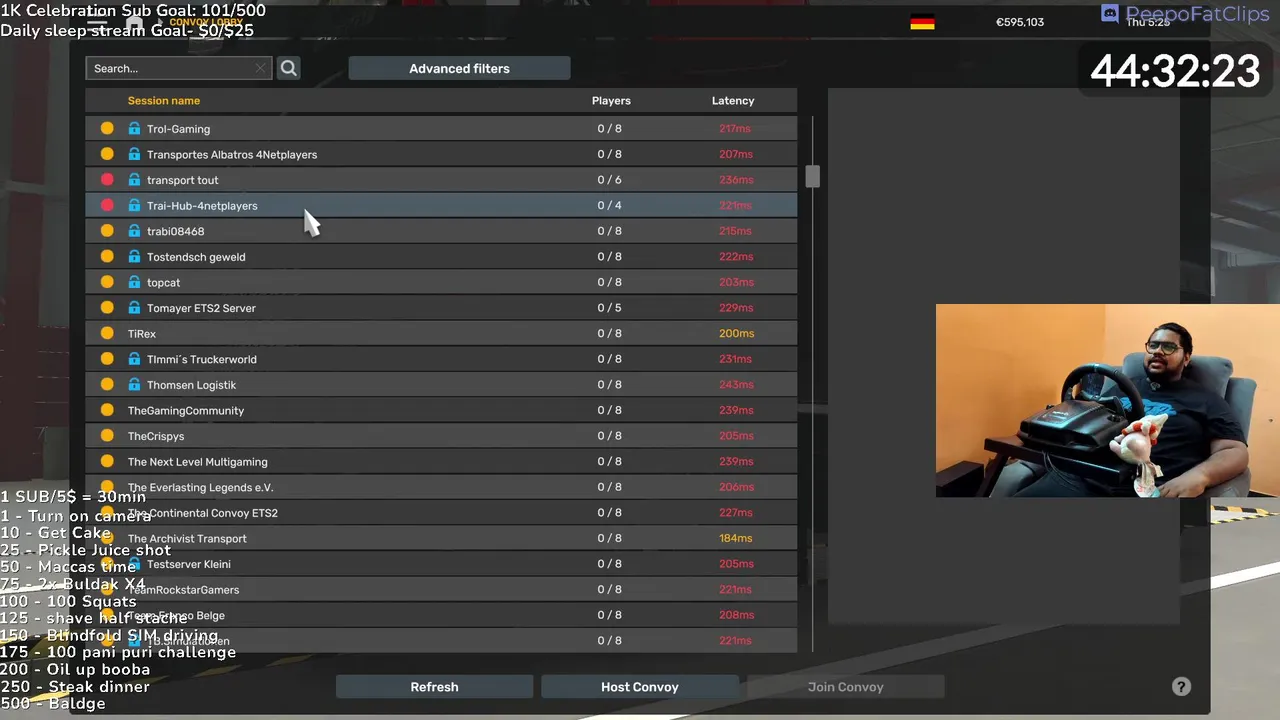Screen dimensions: 1280x720
Task: Open Advanced filters
Action: pos(459,68)
